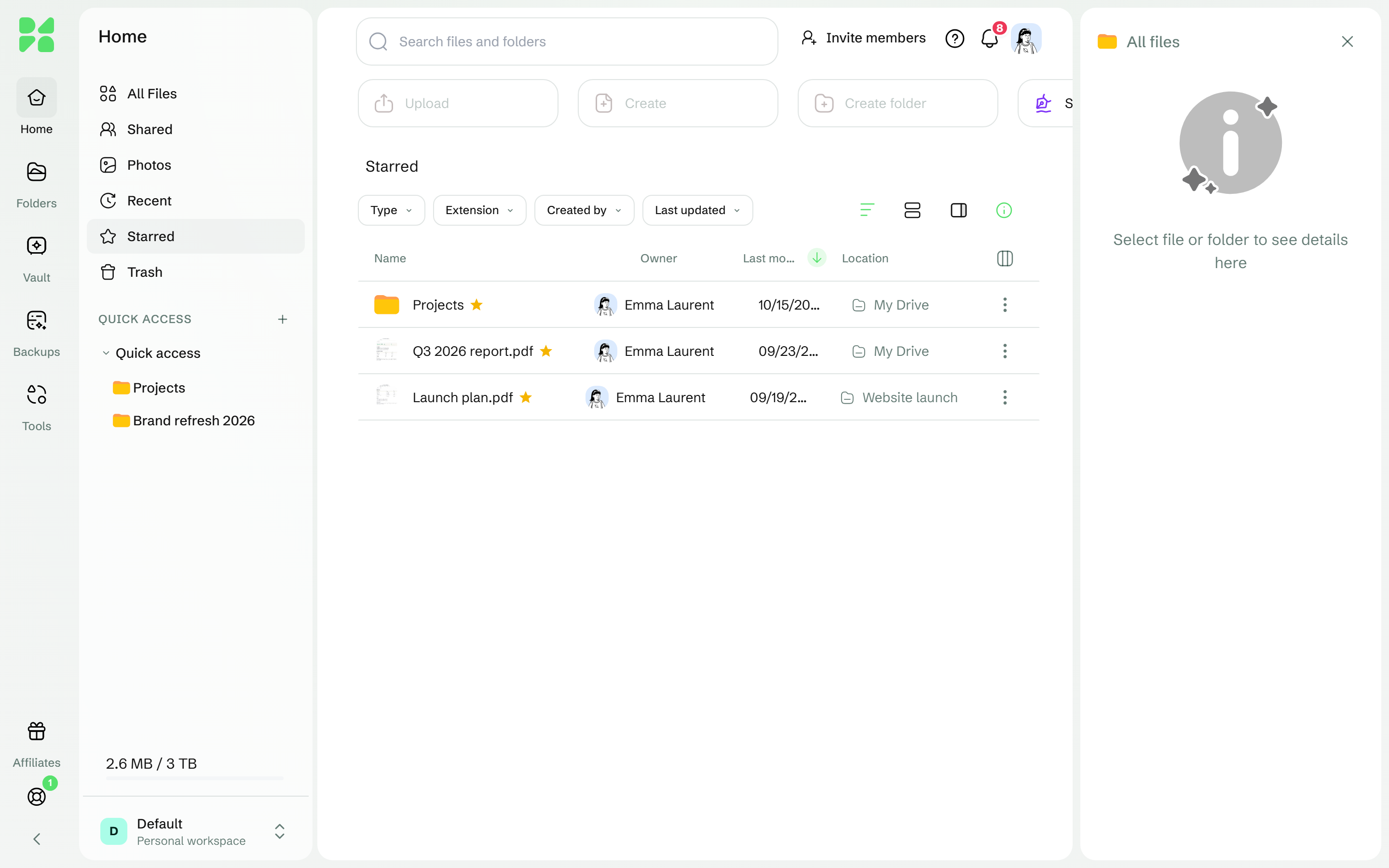The image size is (1389, 868).
Task: Open the Last updated filter dropdown
Action: (697, 210)
